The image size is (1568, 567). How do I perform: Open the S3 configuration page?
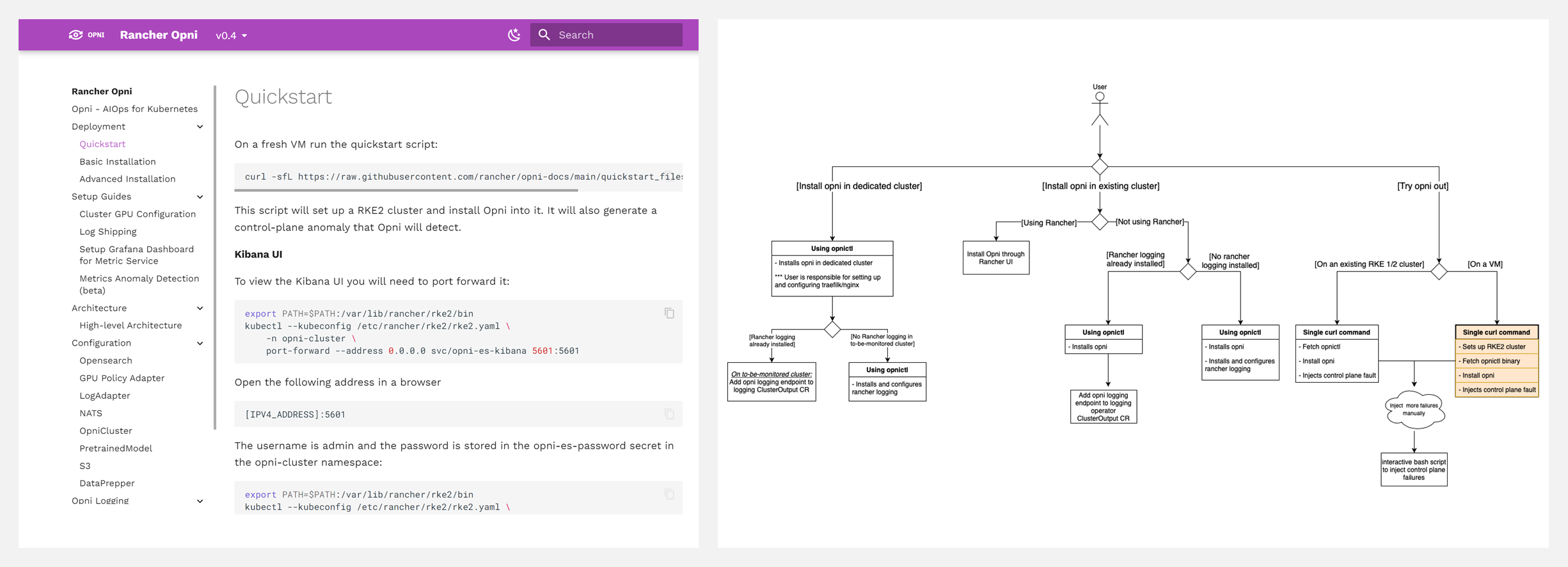85,466
